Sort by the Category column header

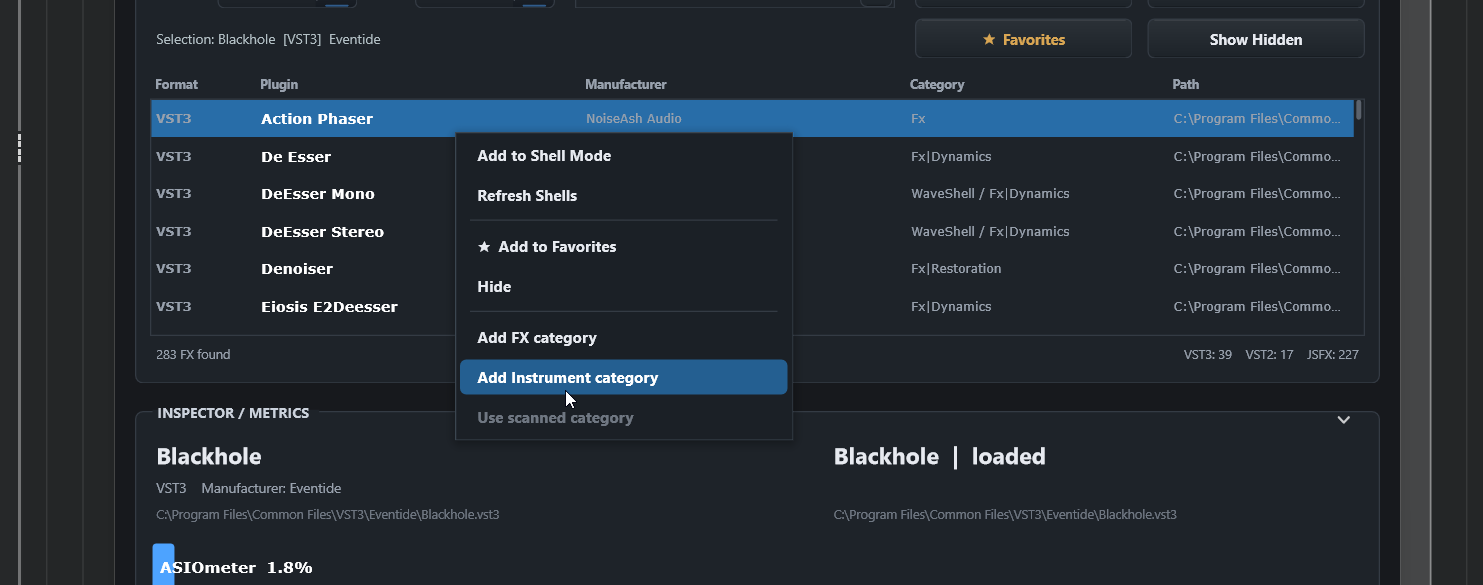[x=937, y=84]
